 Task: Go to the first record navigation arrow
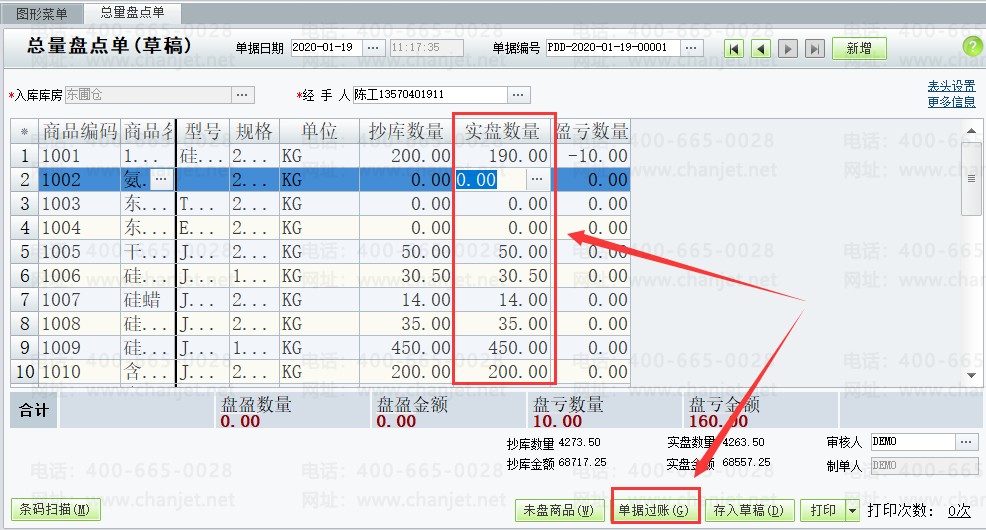click(x=734, y=48)
